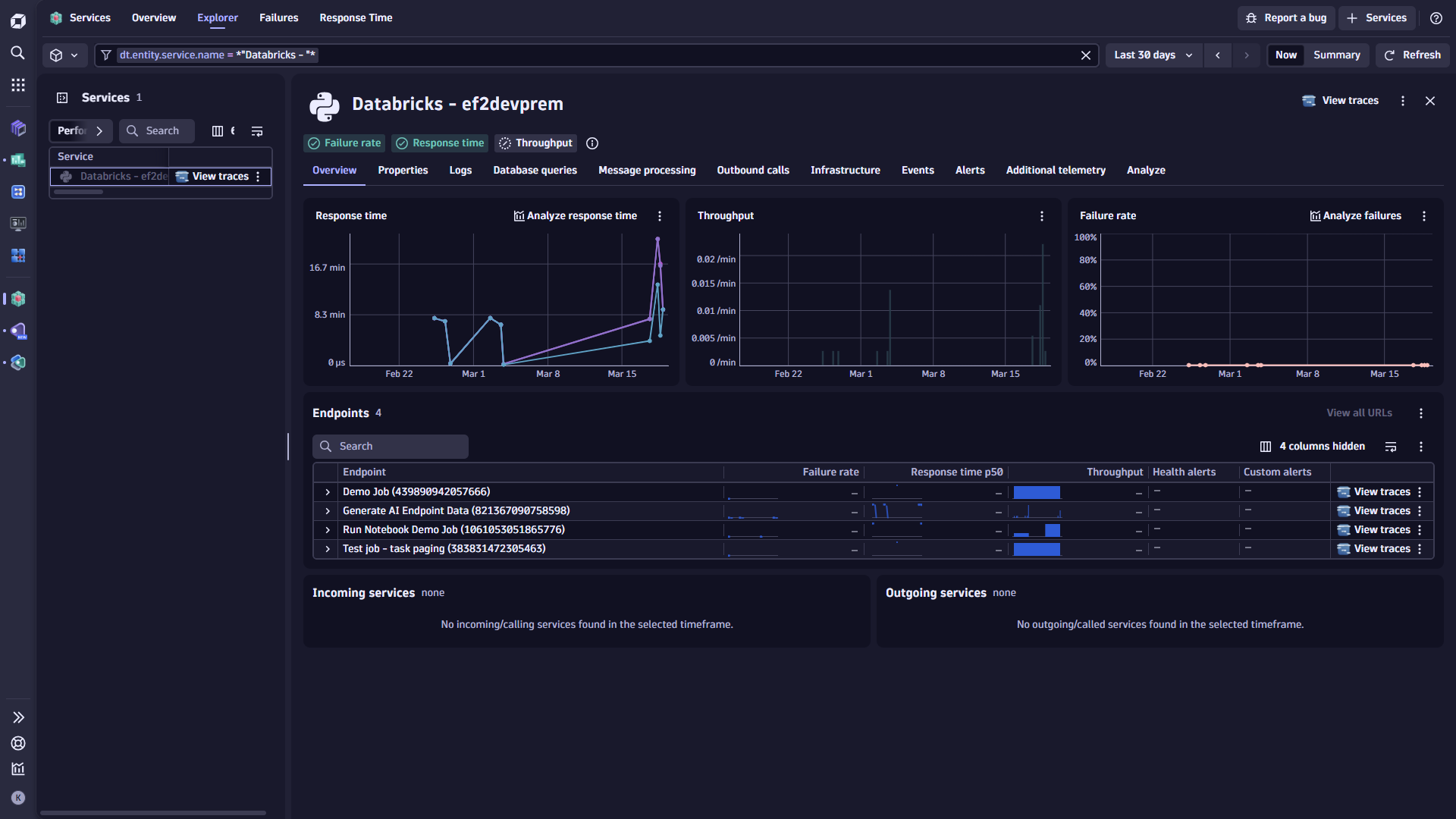Switch to the Logs tab

[460, 170]
